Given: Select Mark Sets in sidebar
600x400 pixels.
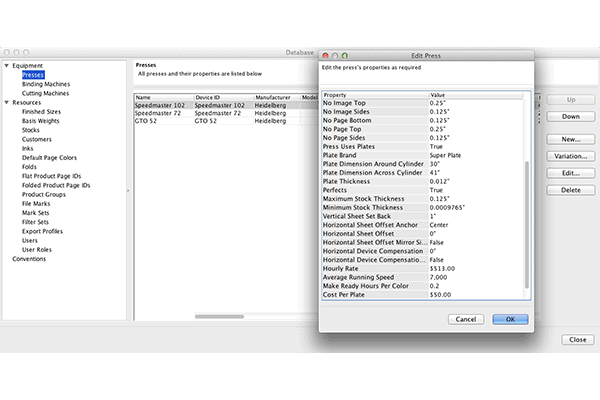Looking at the screenshot, I should click(36, 213).
